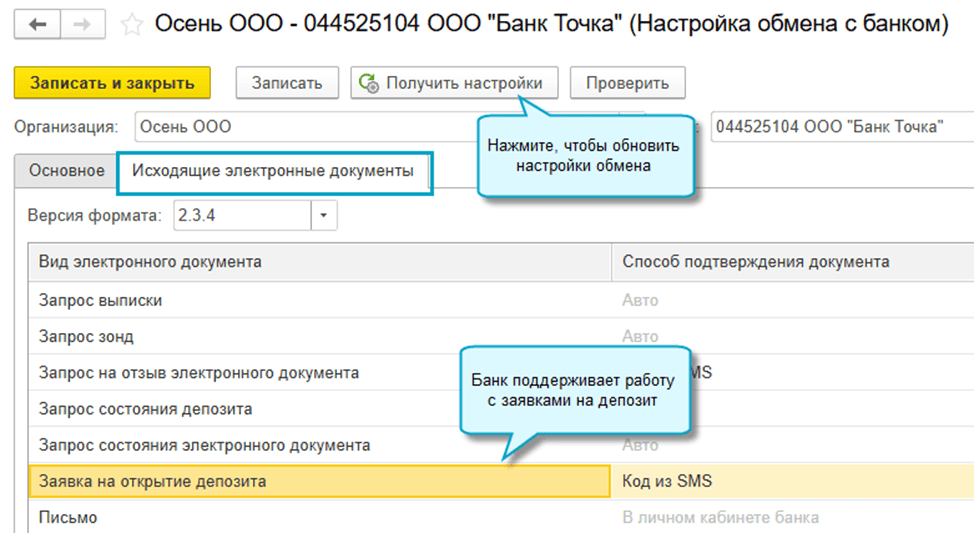The width and height of the screenshot is (974, 533).
Task: Click 'Авто' value for 'Запрос выписки'
Action: 640,300
